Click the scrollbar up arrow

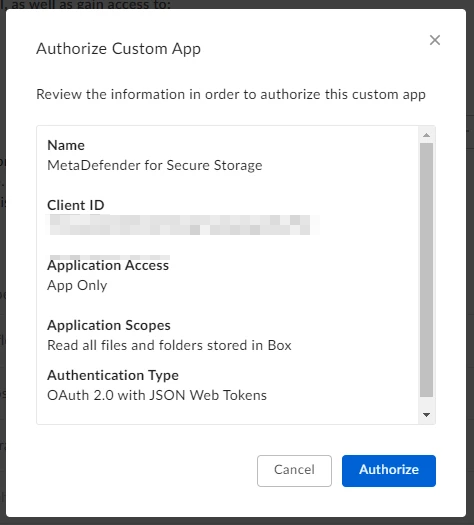pos(426,135)
